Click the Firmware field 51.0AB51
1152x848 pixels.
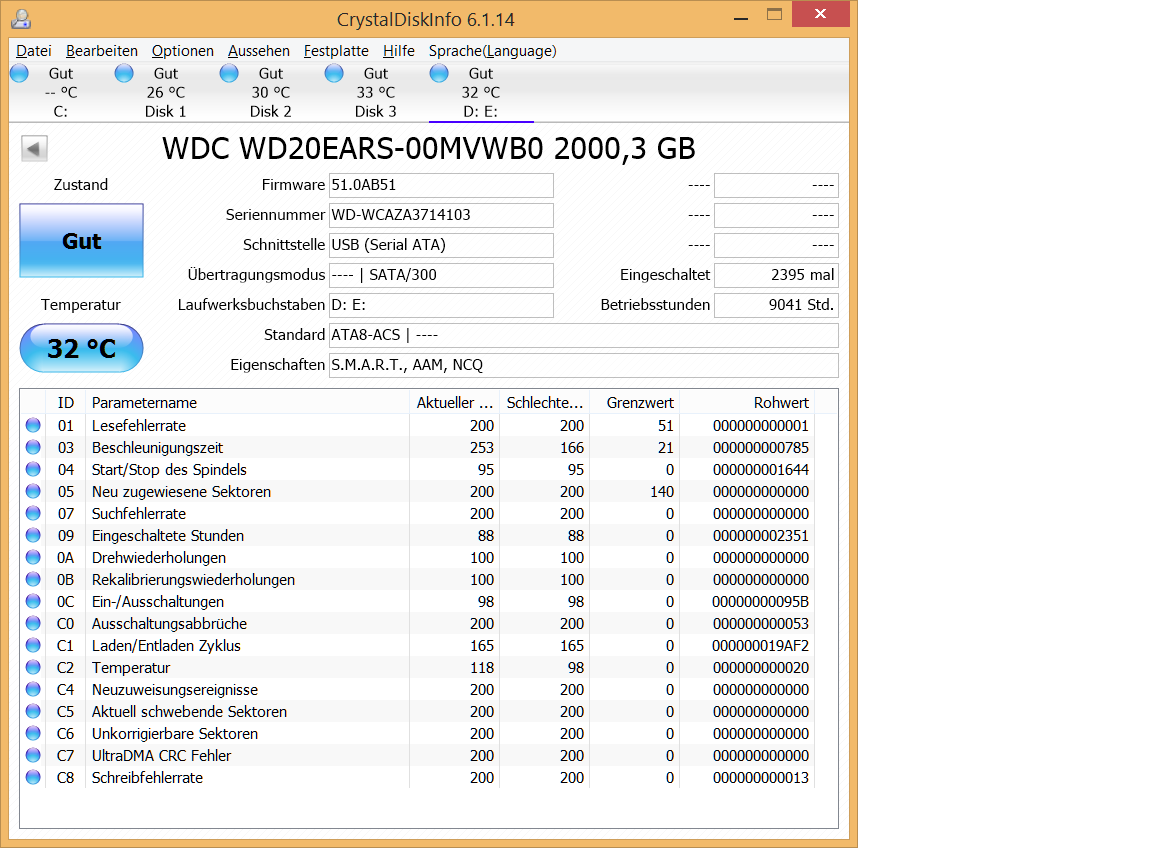pyautogui.click(x=441, y=185)
